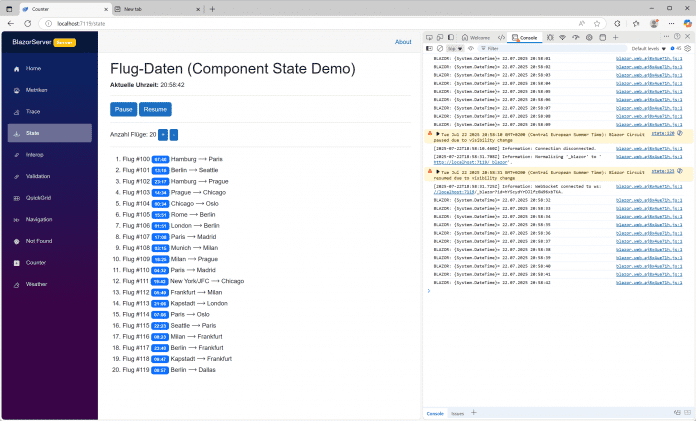The height and width of the screenshot is (421, 696).
Task: Click the address bar URL
Action: click(x=81, y=24)
